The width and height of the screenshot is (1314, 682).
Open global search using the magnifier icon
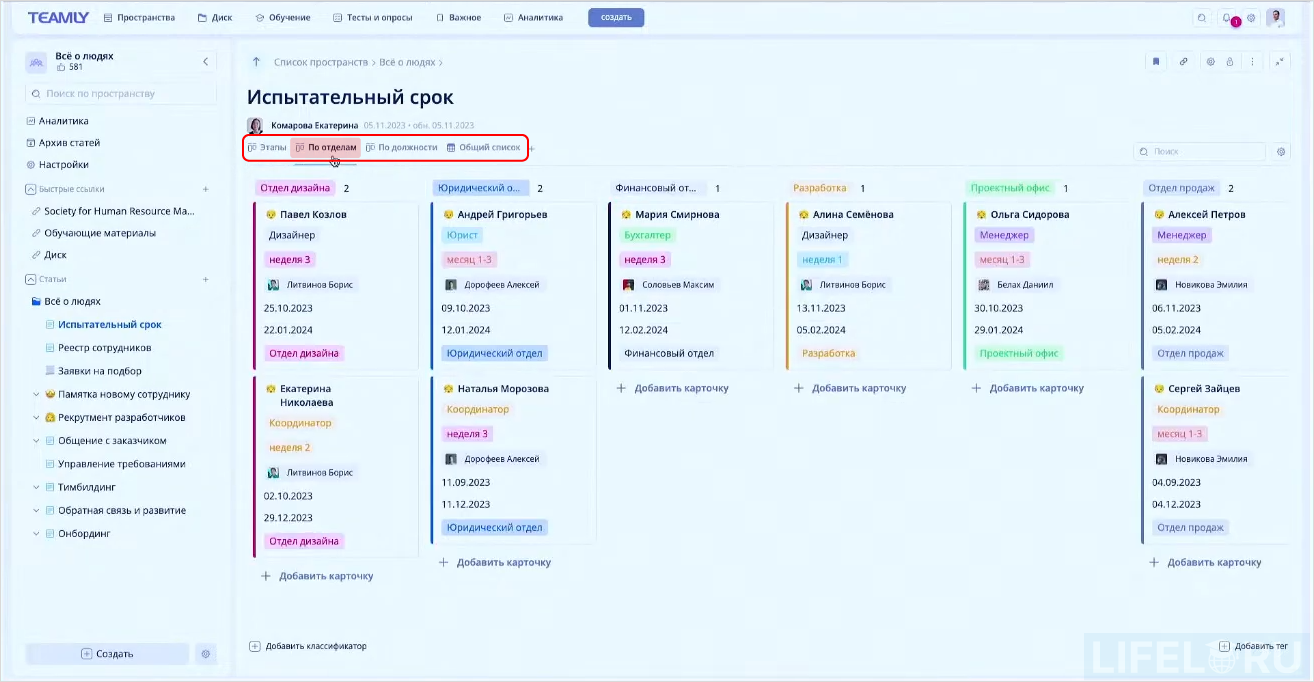[1202, 17]
